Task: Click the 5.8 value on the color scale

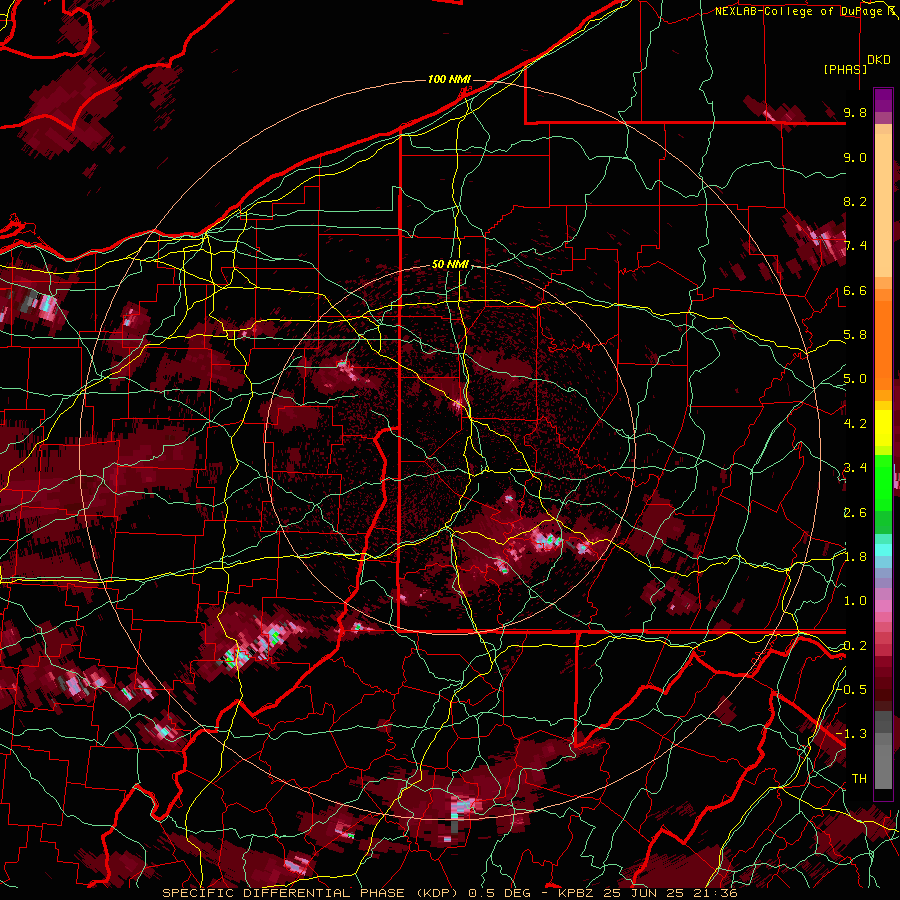Action: (x=855, y=335)
